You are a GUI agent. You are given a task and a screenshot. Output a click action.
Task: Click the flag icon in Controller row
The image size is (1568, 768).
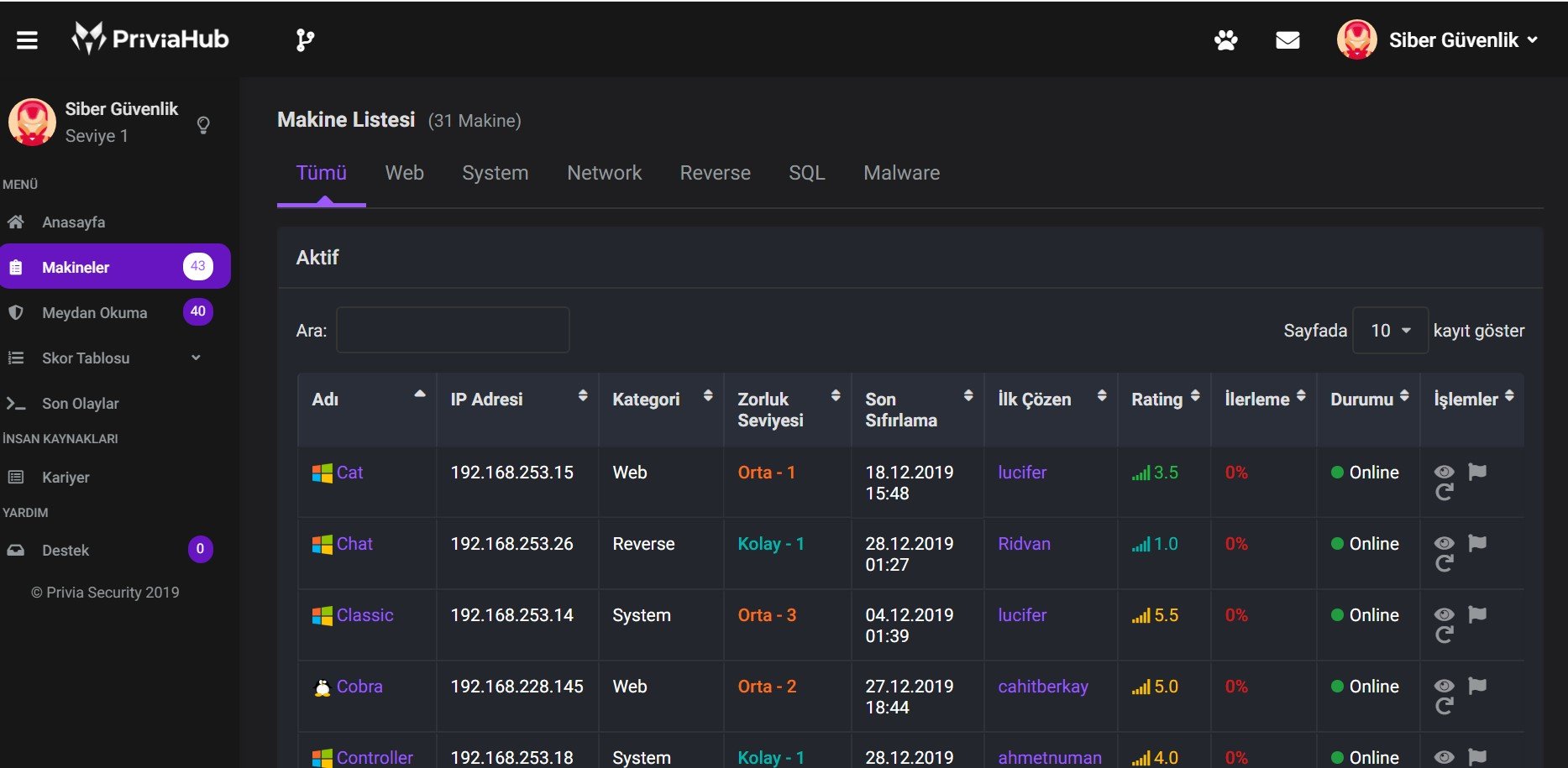[1477, 757]
